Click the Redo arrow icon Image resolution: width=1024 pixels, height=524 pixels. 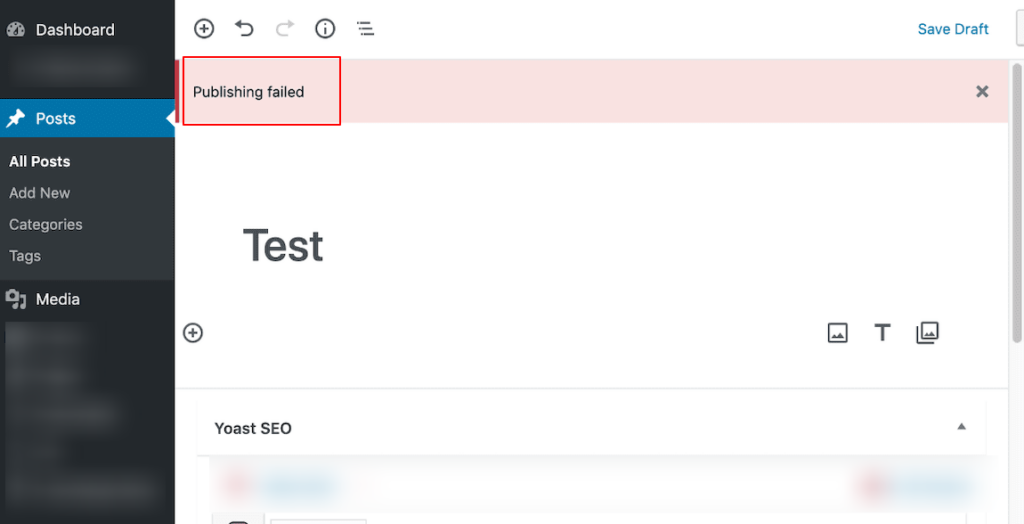[x=285, y=29]
